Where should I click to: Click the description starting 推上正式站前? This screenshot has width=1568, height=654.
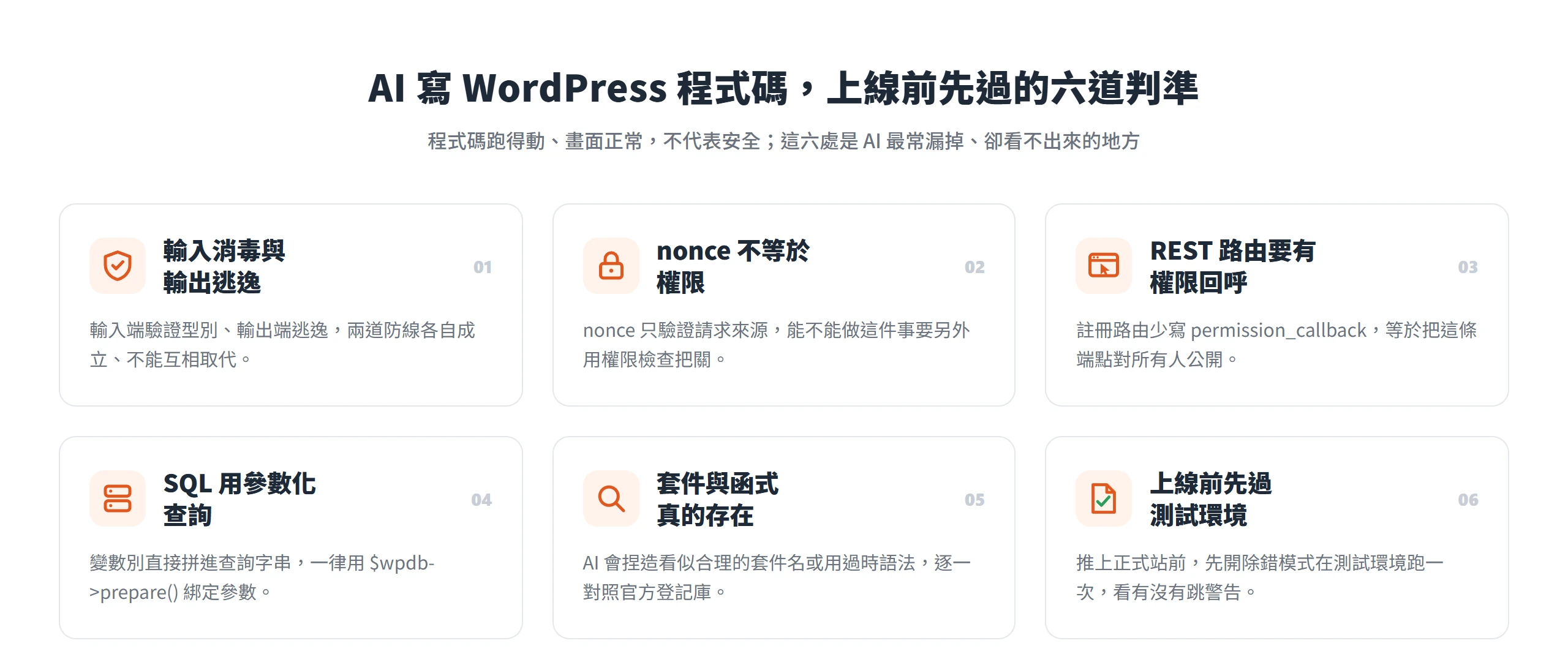point(1260,577)
